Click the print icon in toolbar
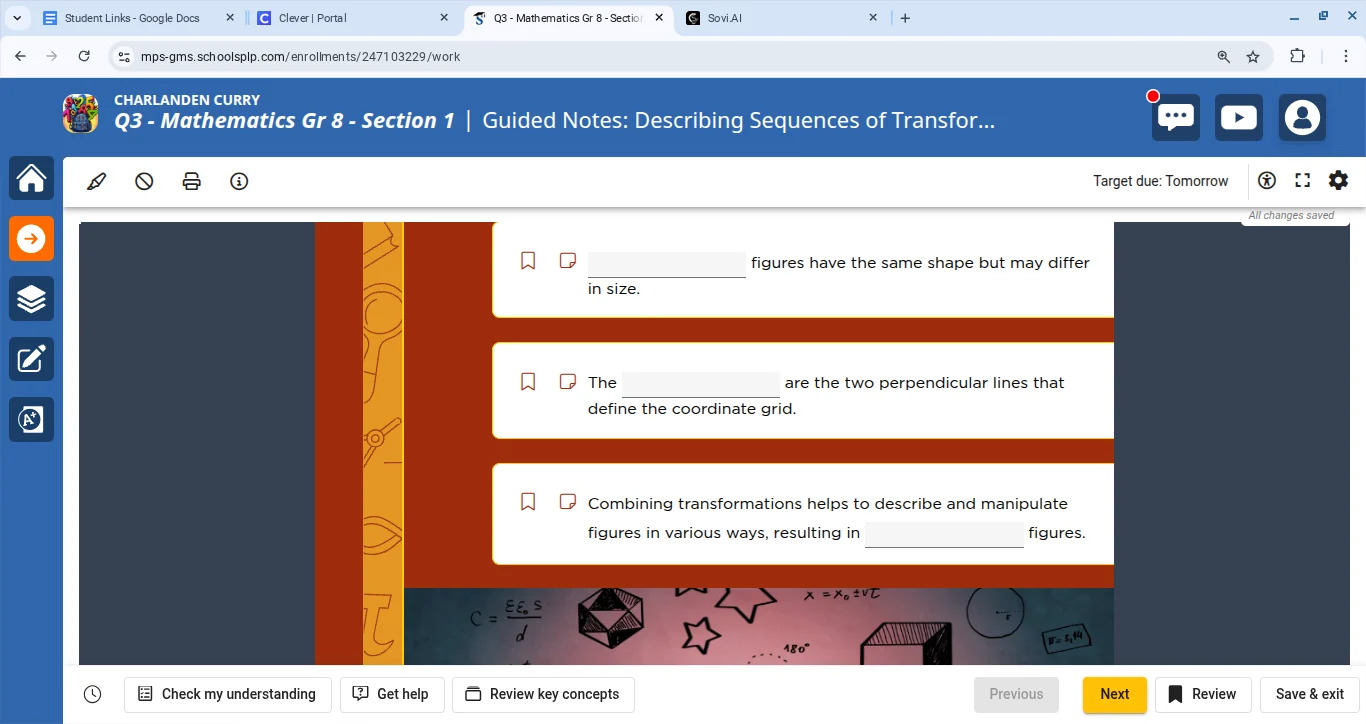 [191, 181]
